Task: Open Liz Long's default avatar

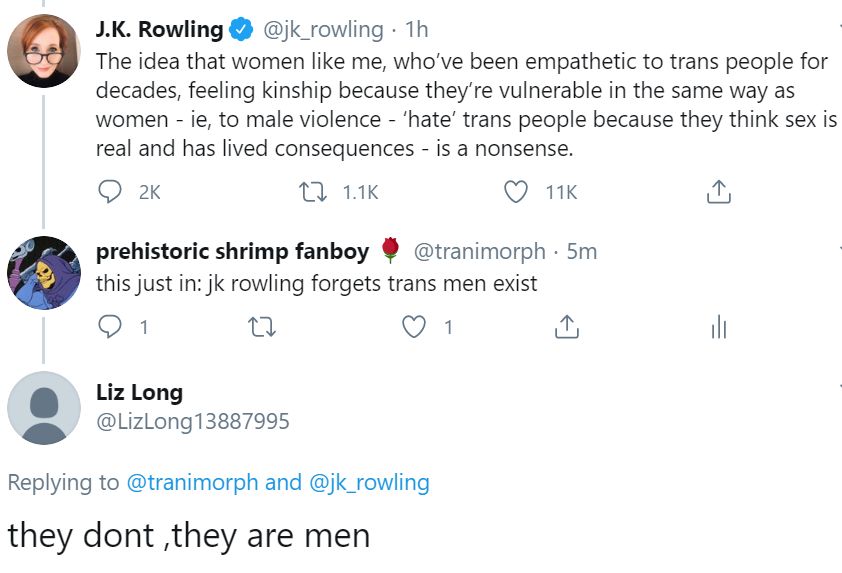Action: pos(43,408)
